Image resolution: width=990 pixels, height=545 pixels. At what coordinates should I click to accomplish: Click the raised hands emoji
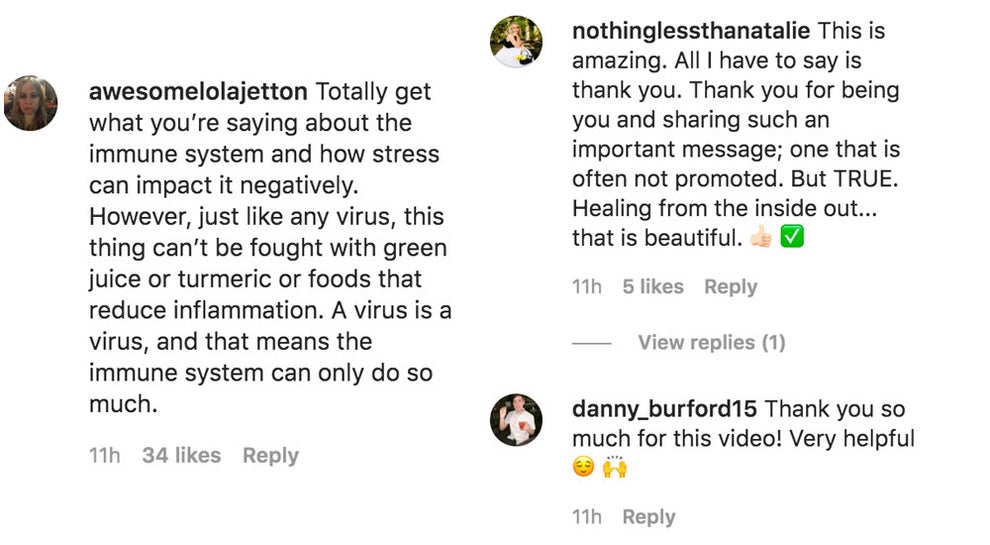[x=615, y=467]
